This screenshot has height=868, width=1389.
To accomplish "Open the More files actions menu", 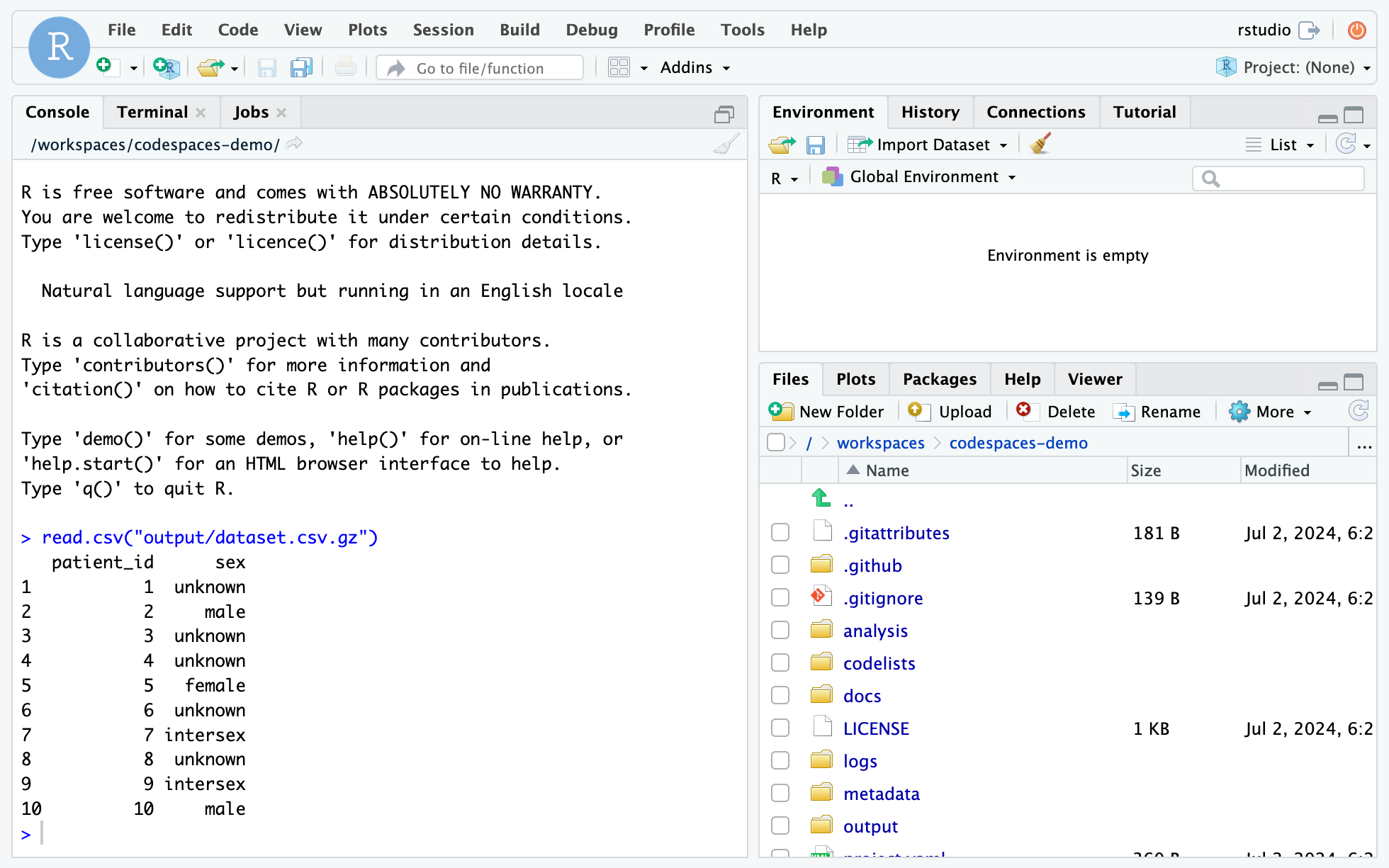I will tap(1270, 412).
